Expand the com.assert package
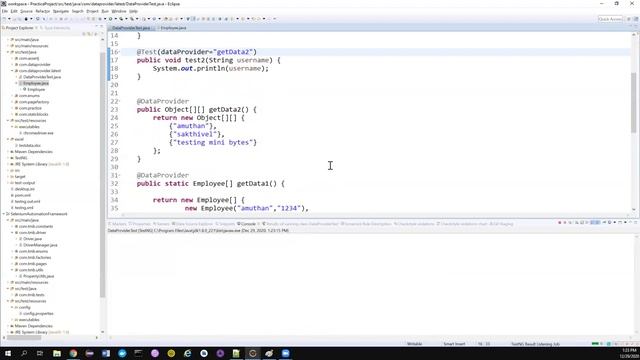This screenshot has height=360, width=640. (12, 58)
